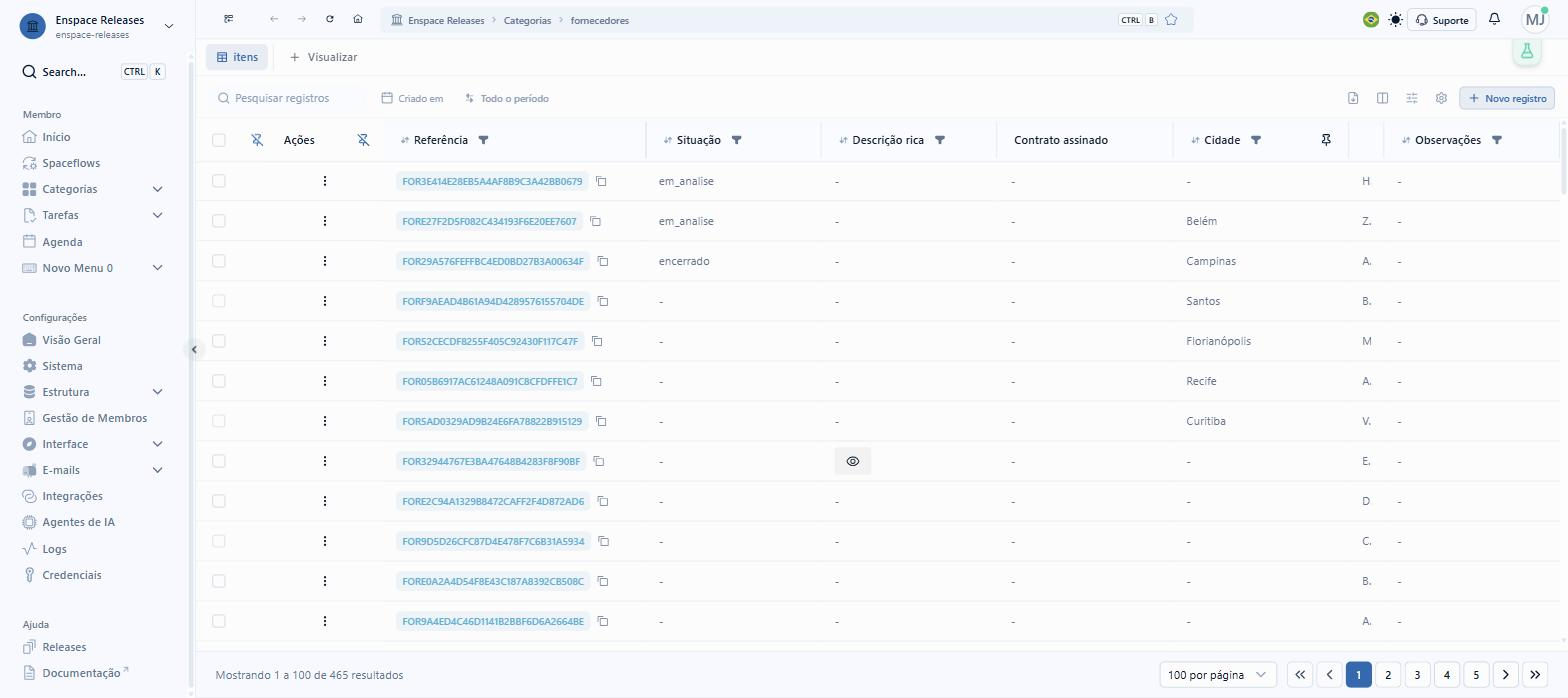Open Suporte button
This screenshot has height=698, width=1568.
point(1442,20)
